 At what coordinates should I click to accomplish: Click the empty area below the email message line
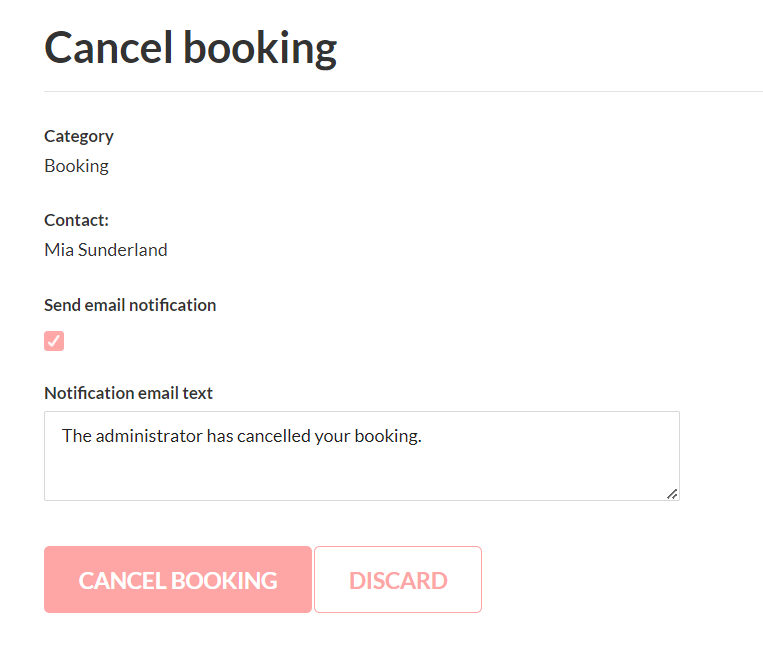click(360, 475)
